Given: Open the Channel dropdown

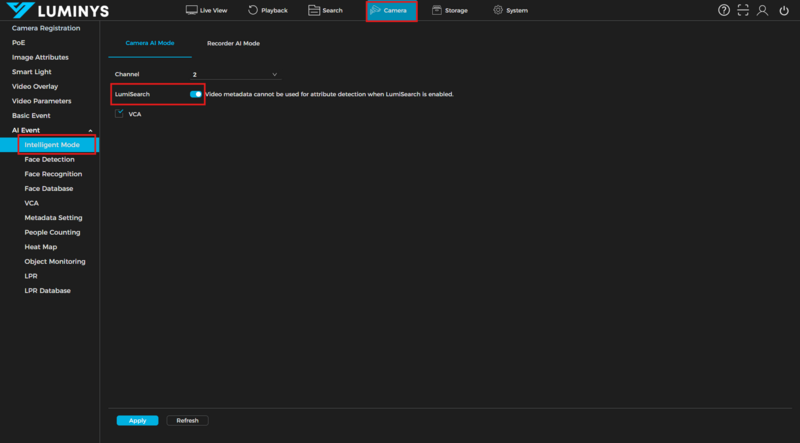Looking at the screenshot, I should click(235, 75).
